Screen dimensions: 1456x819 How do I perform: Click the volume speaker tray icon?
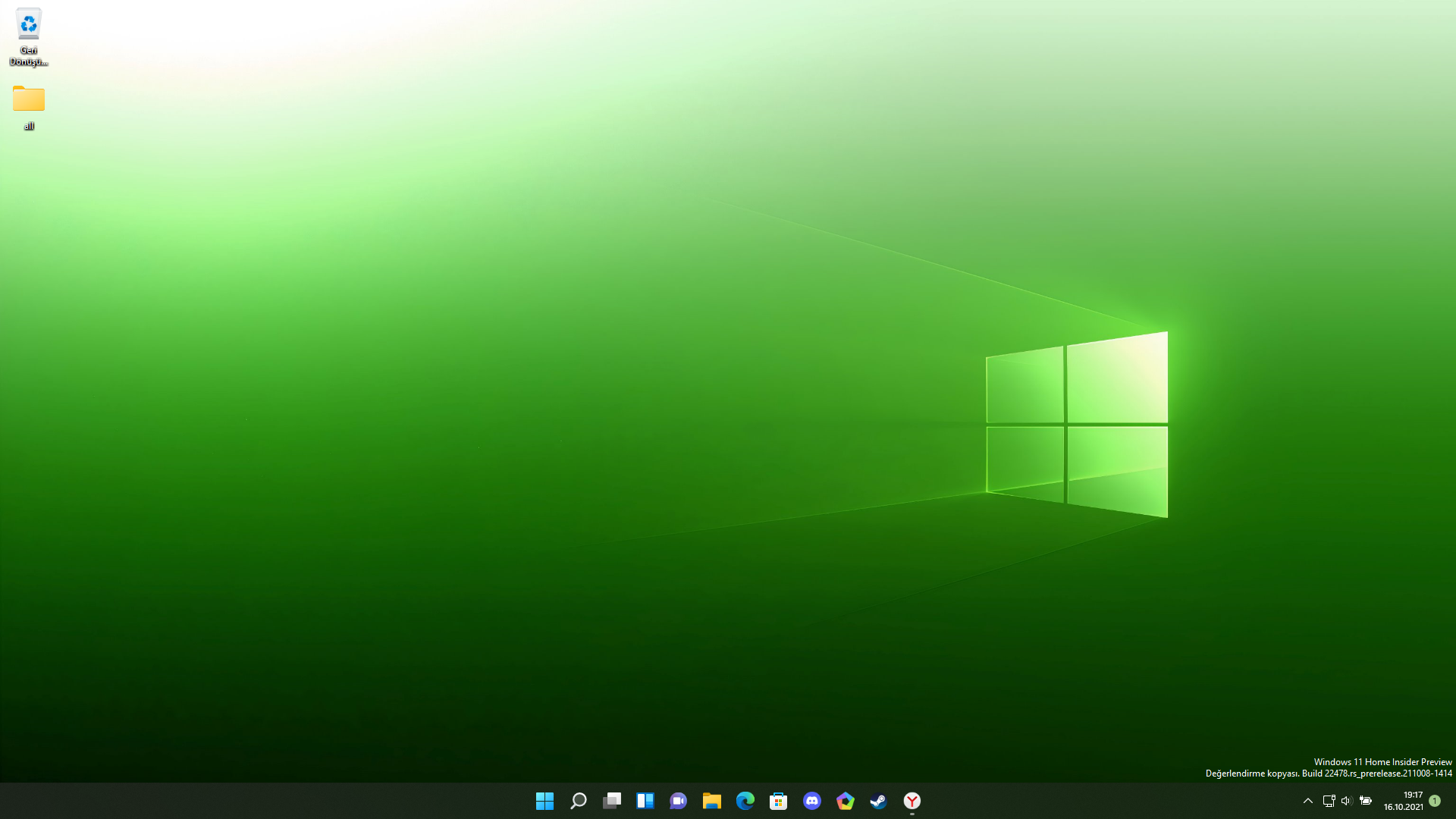[1347, 801]
